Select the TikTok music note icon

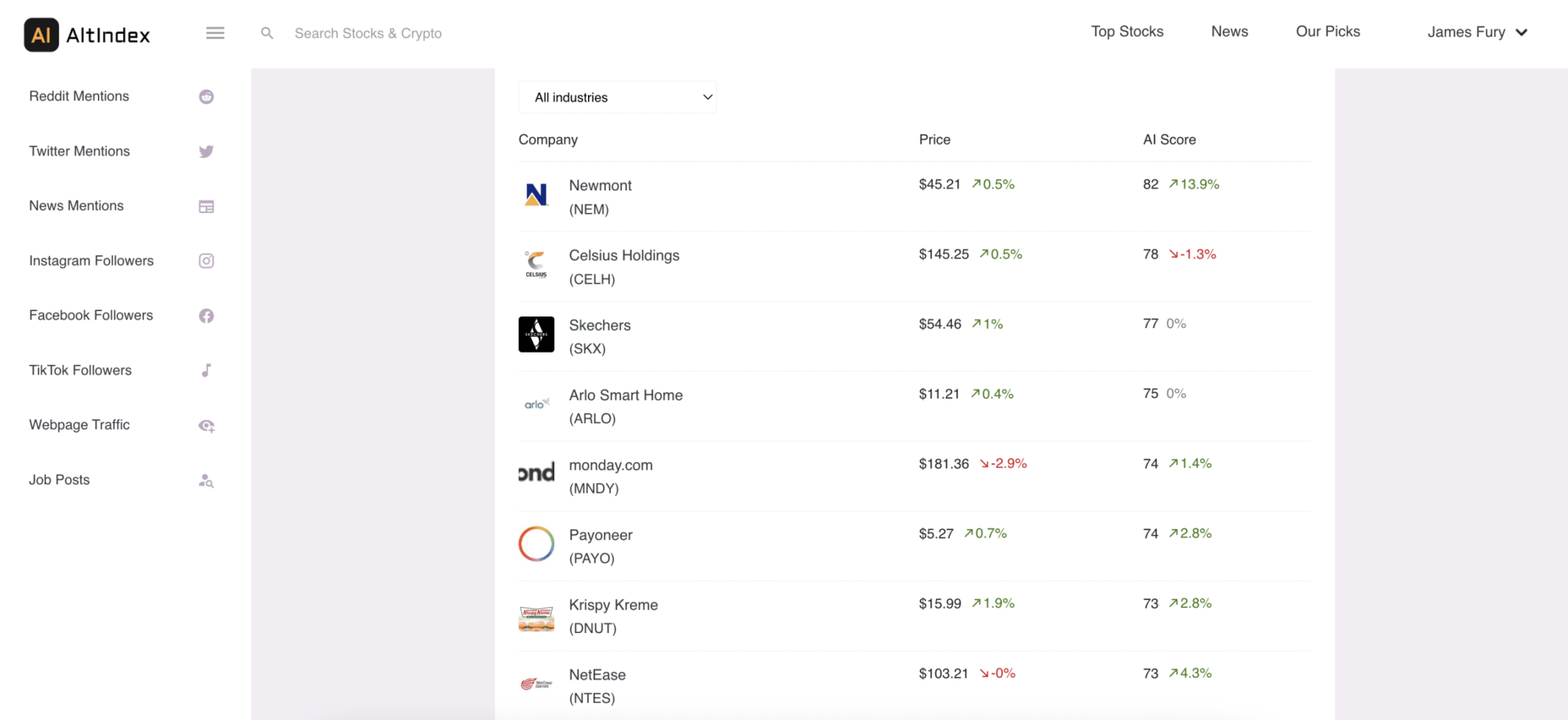[206, 371]
